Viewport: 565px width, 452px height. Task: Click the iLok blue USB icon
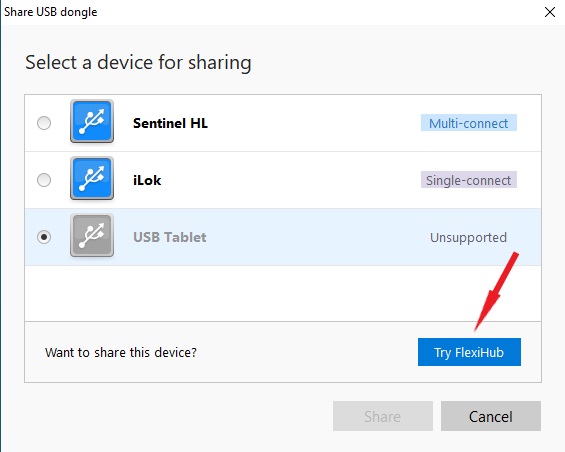coord(92,178)
